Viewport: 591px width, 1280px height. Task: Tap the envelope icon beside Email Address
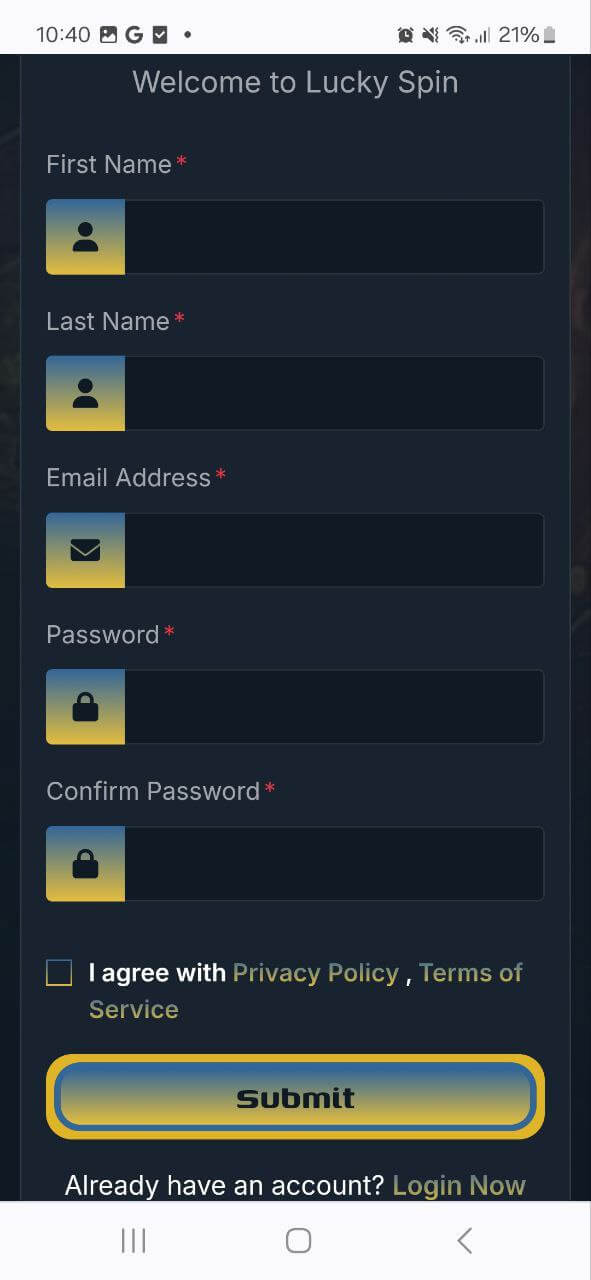point(85,550)
